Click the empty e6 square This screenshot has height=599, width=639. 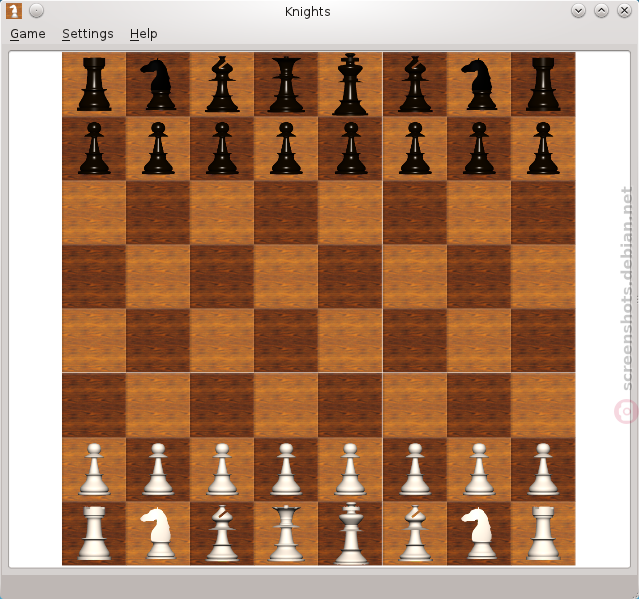point(350,212)
